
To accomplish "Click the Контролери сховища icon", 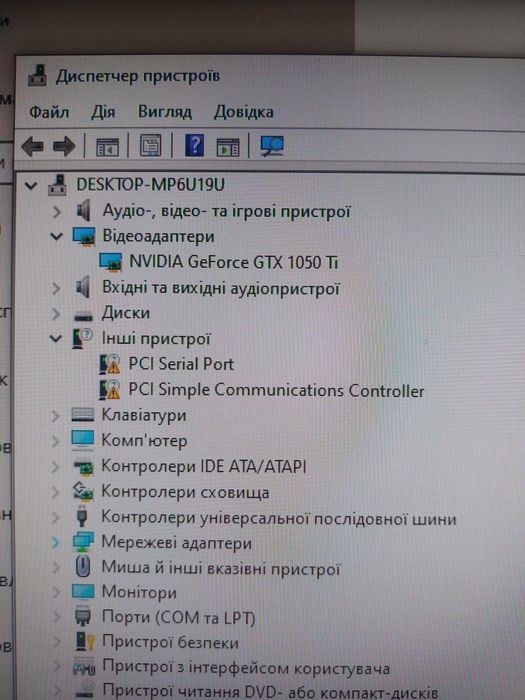I will tap(83, 492).
